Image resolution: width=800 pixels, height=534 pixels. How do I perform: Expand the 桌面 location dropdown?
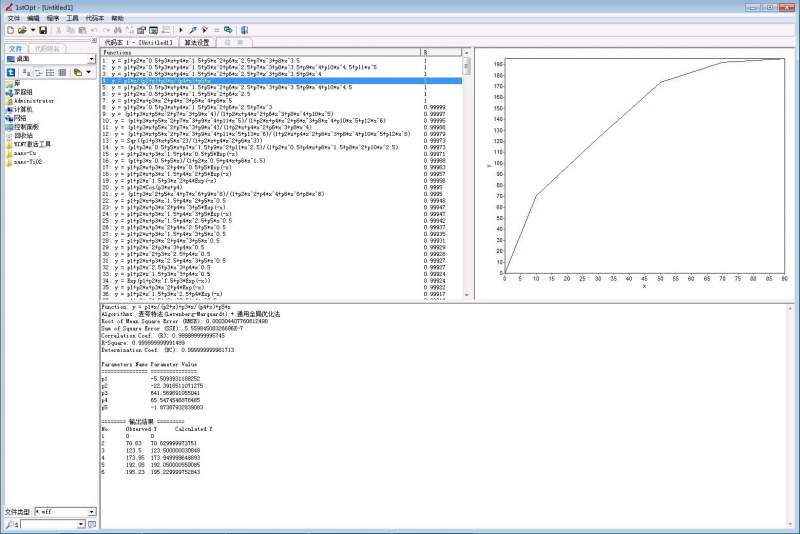click(91, 58)
